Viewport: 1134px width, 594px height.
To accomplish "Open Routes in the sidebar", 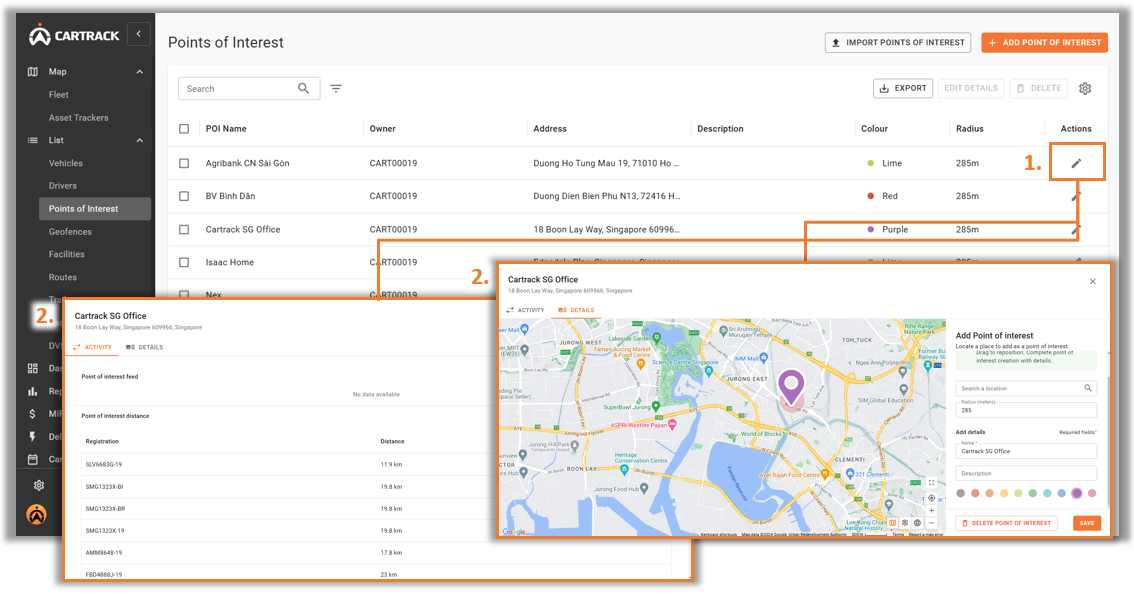I will click(x=63, y=277).
